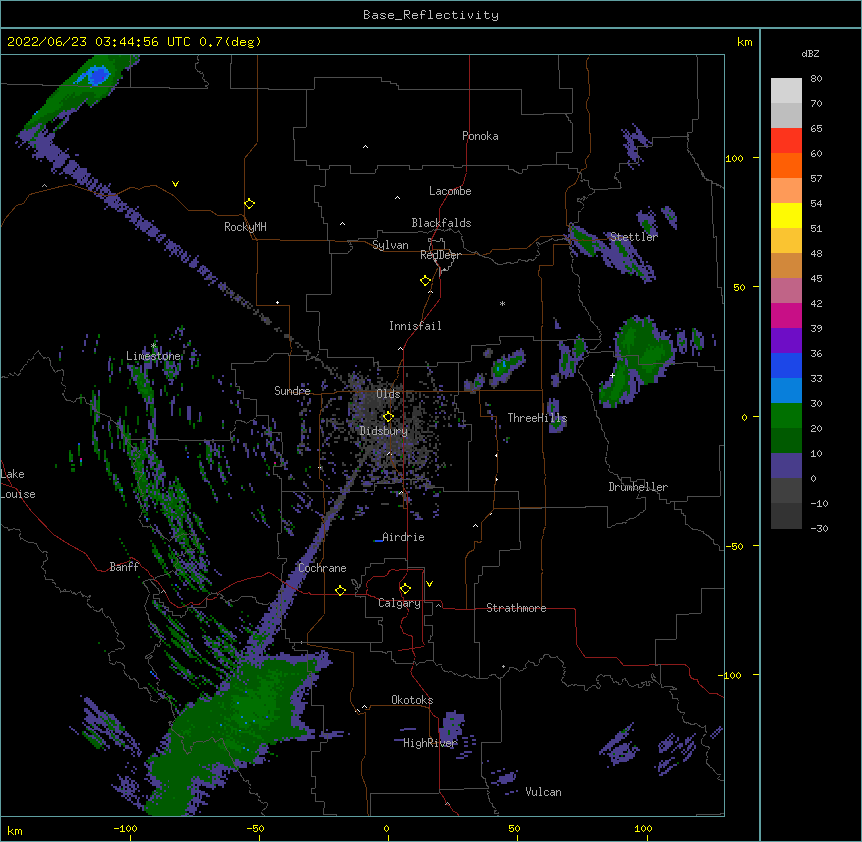Click the slate-purple 0-10 dBZ legend swatch
This screenshot has width=862, height=842.
[x=786, y=466]
